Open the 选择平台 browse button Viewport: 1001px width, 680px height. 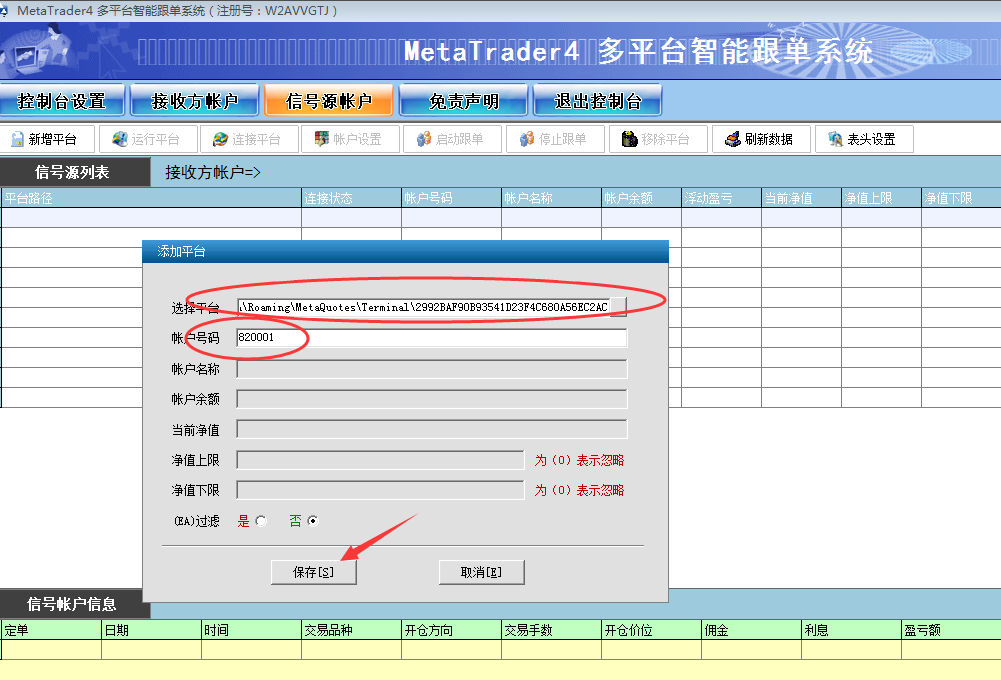point(618,307)
